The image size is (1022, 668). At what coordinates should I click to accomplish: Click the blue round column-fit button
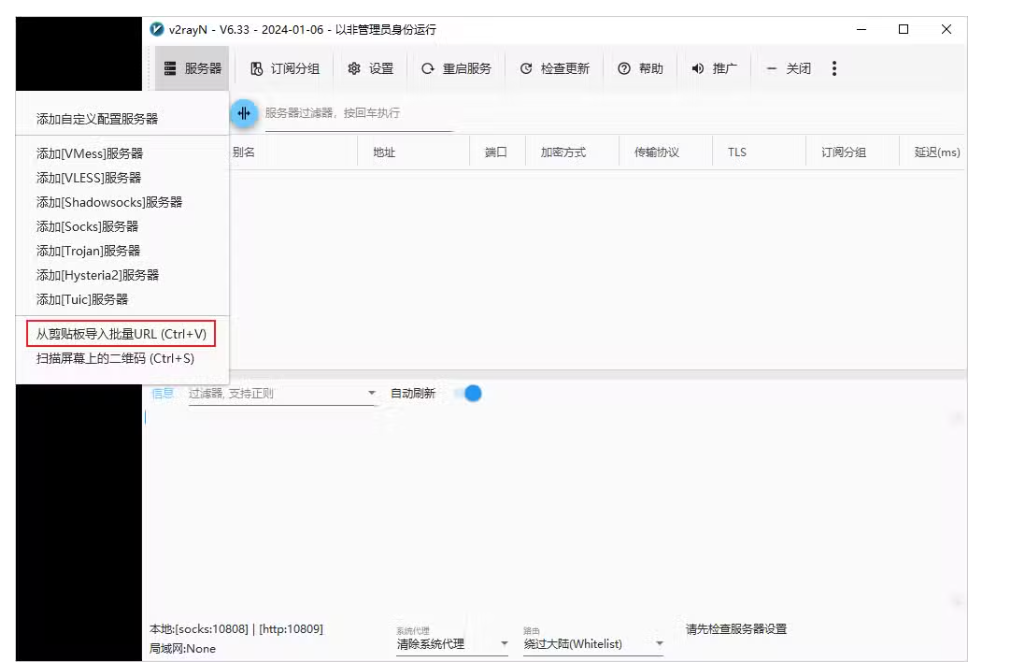(243, 113)
